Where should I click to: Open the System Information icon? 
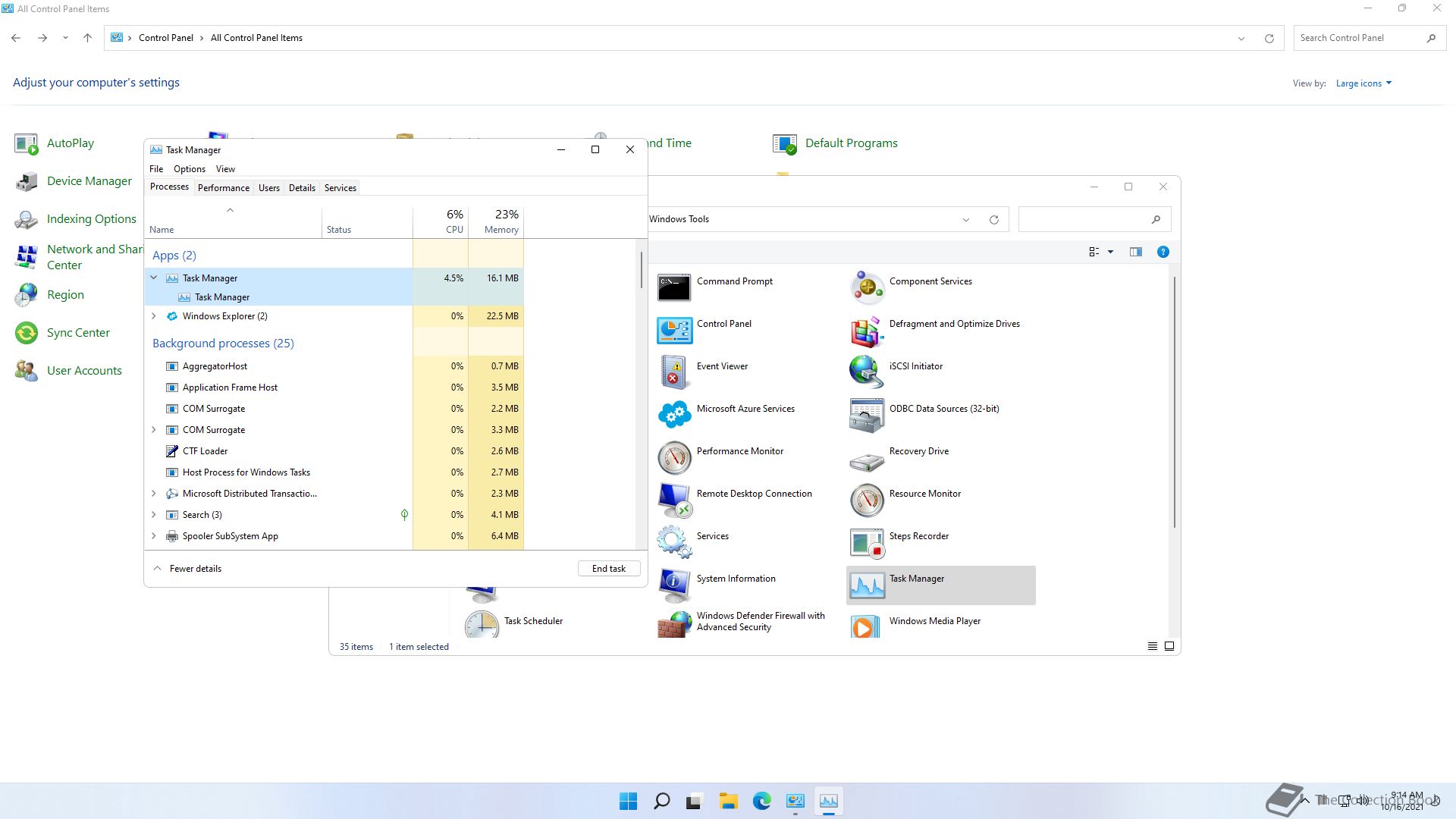674,585
